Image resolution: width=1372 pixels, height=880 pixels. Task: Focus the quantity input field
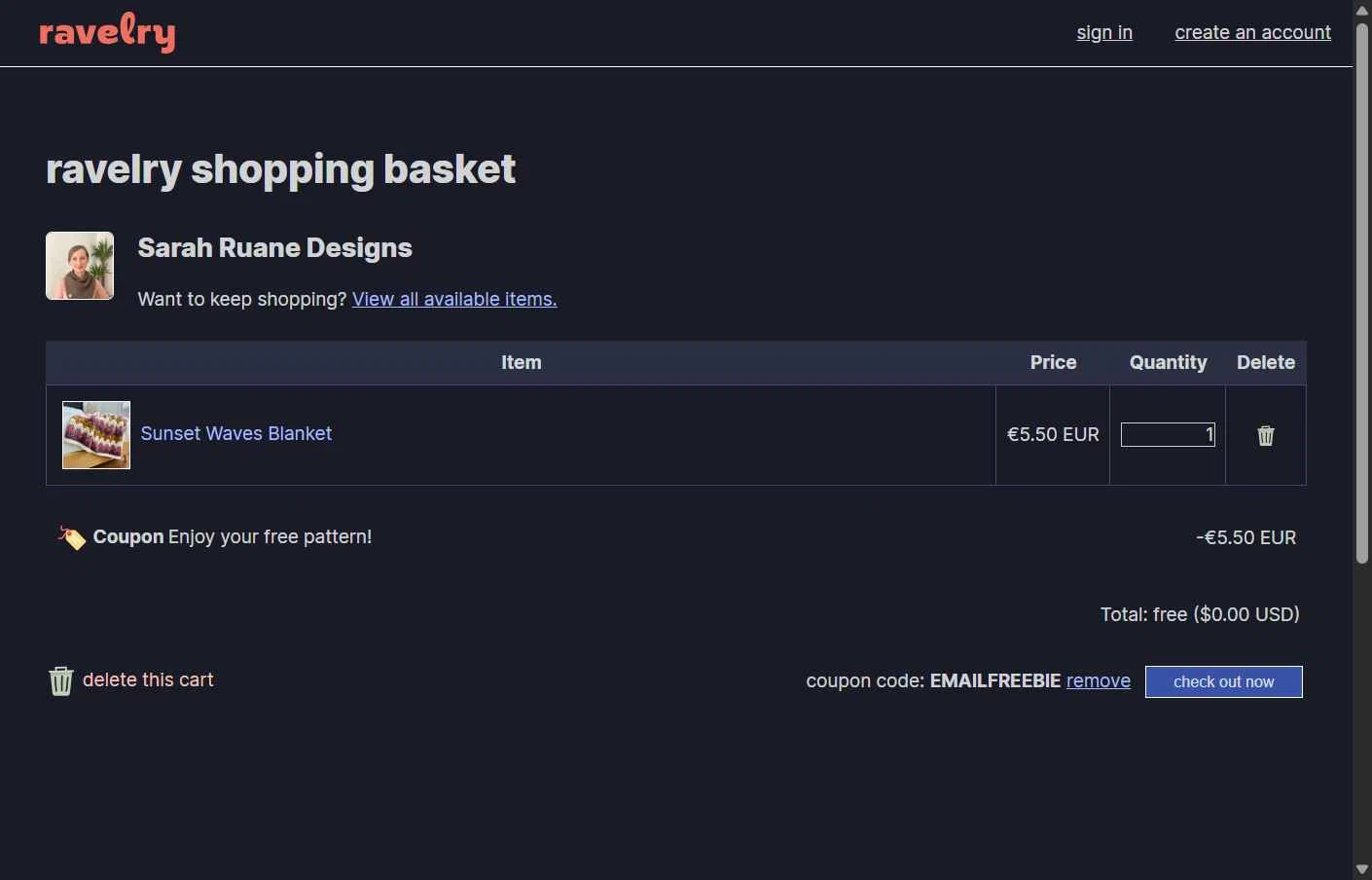point(1168,434)
